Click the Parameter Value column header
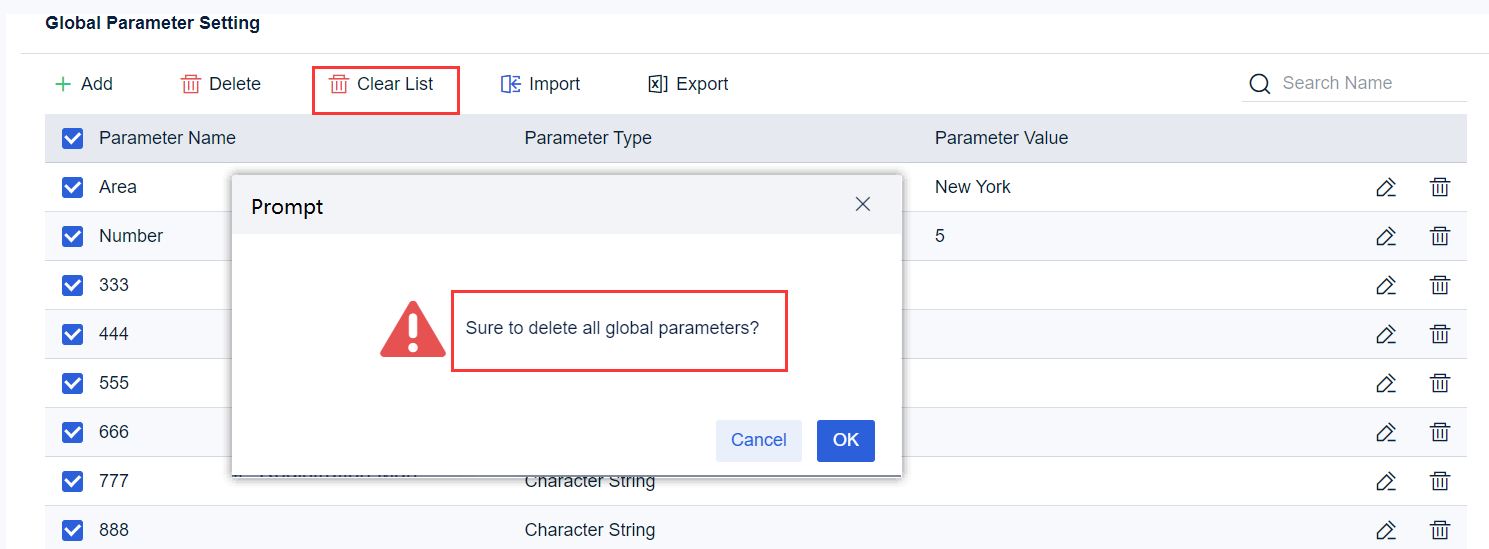 1001,138
